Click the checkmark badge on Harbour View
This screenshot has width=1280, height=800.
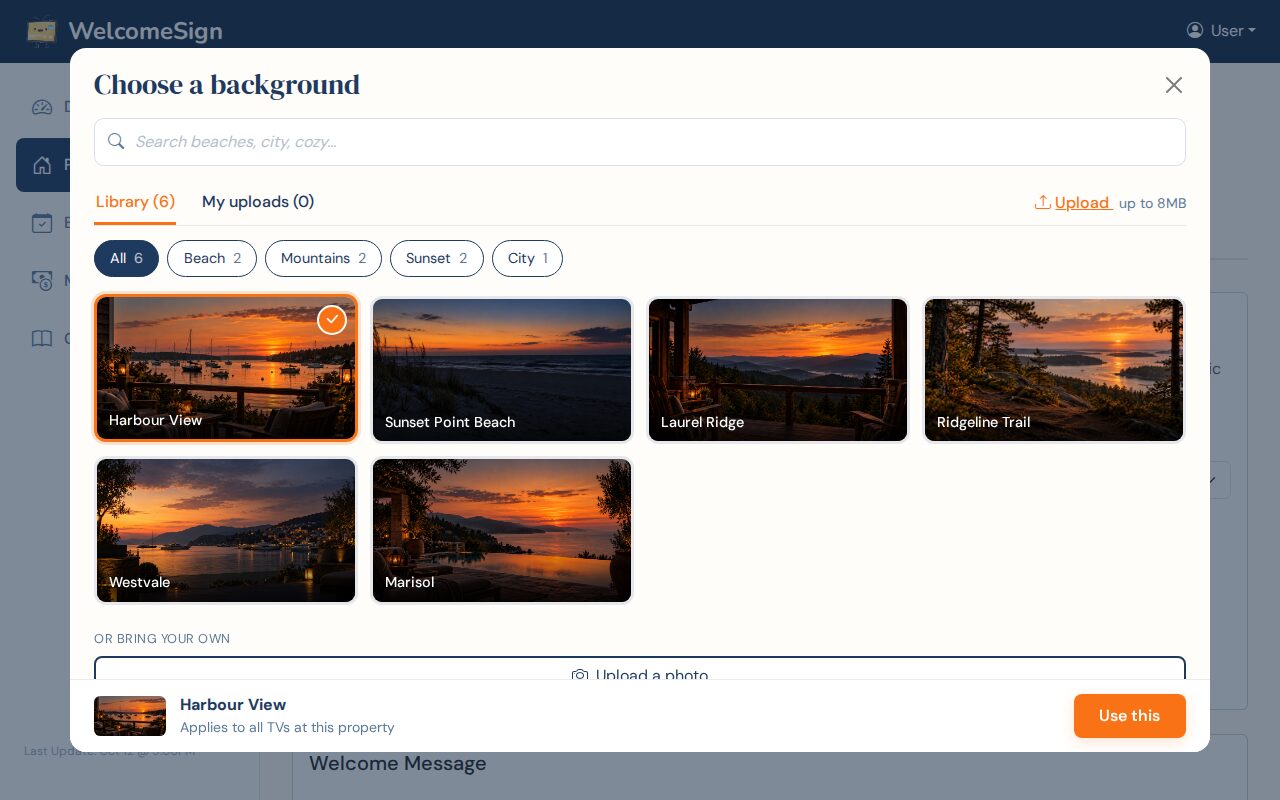tap(332, 320)
